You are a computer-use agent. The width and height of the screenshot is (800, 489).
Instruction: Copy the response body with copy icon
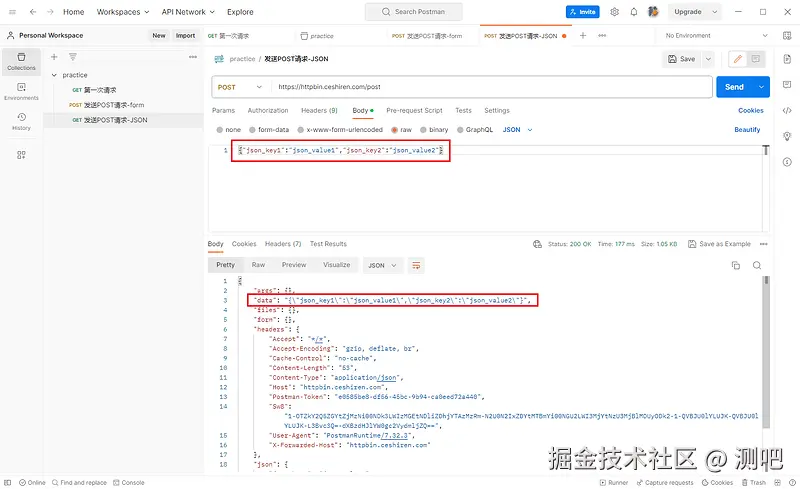736,265
